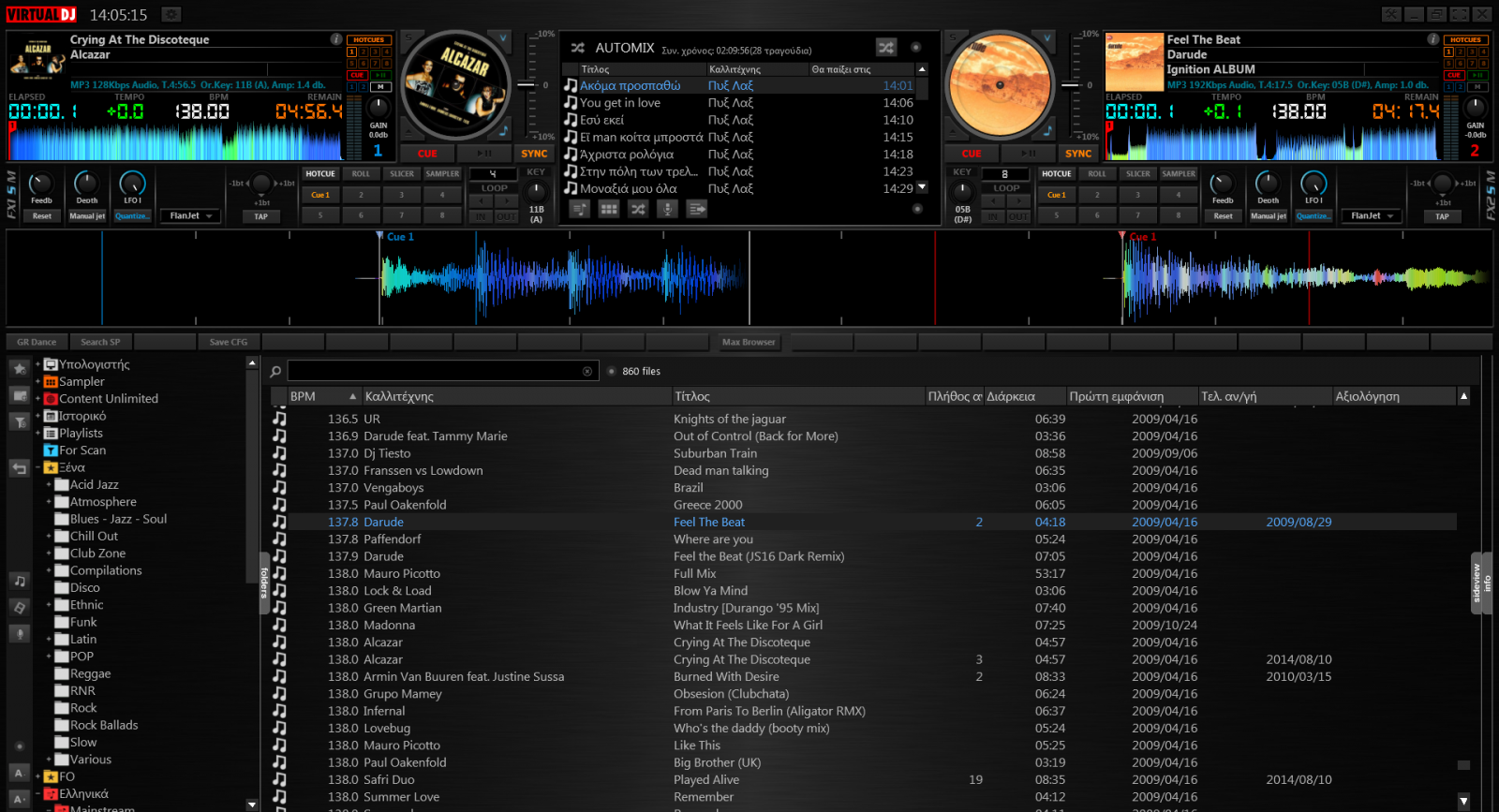Open the FlanJet effect dropdown on right deck
Screen dimensions: 1499x812
coord(1373,215)
